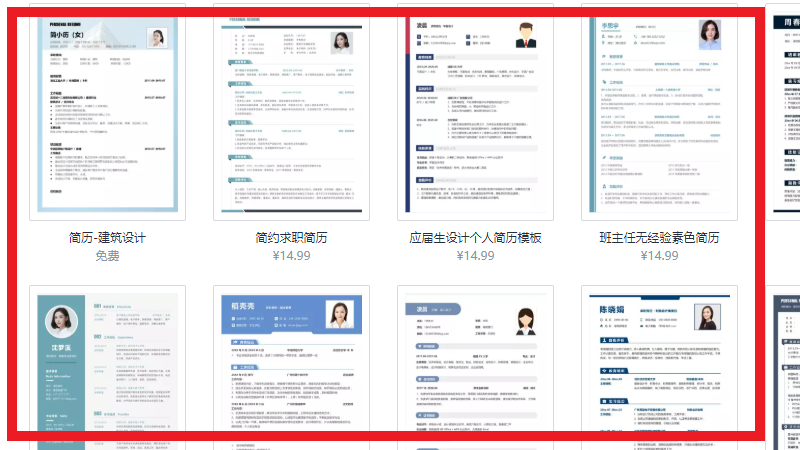Click the ¥14.99 price under 简约求职简历
Screen dimensions: 800x450
point(291,256)
